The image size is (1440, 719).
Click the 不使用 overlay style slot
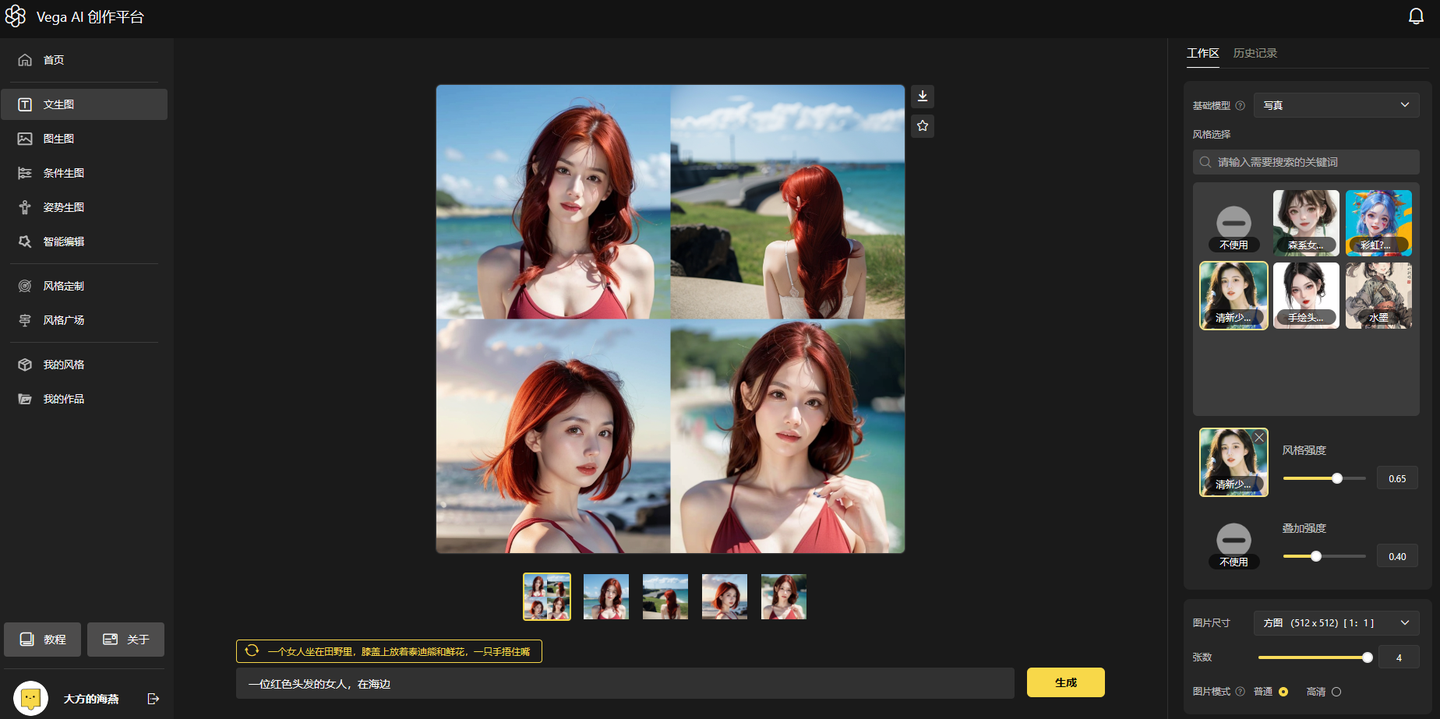tap(1233, 540)
